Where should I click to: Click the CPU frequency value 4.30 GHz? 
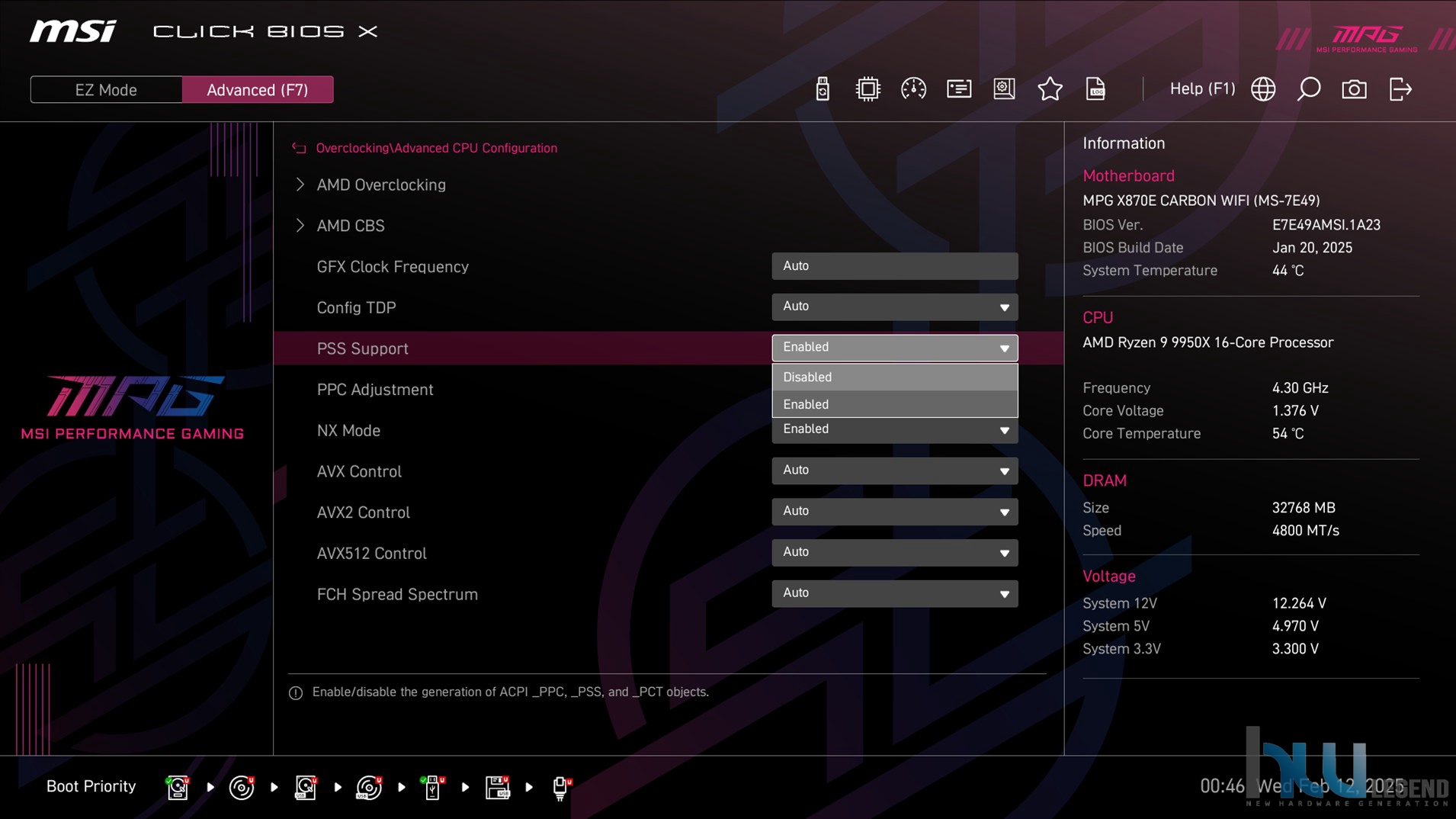(1300, 388)
